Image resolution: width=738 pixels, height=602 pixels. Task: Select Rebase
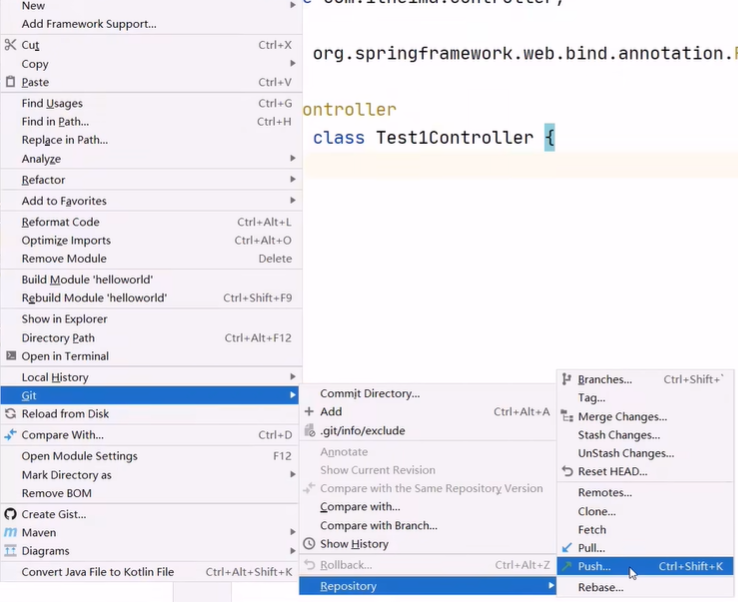645,587
